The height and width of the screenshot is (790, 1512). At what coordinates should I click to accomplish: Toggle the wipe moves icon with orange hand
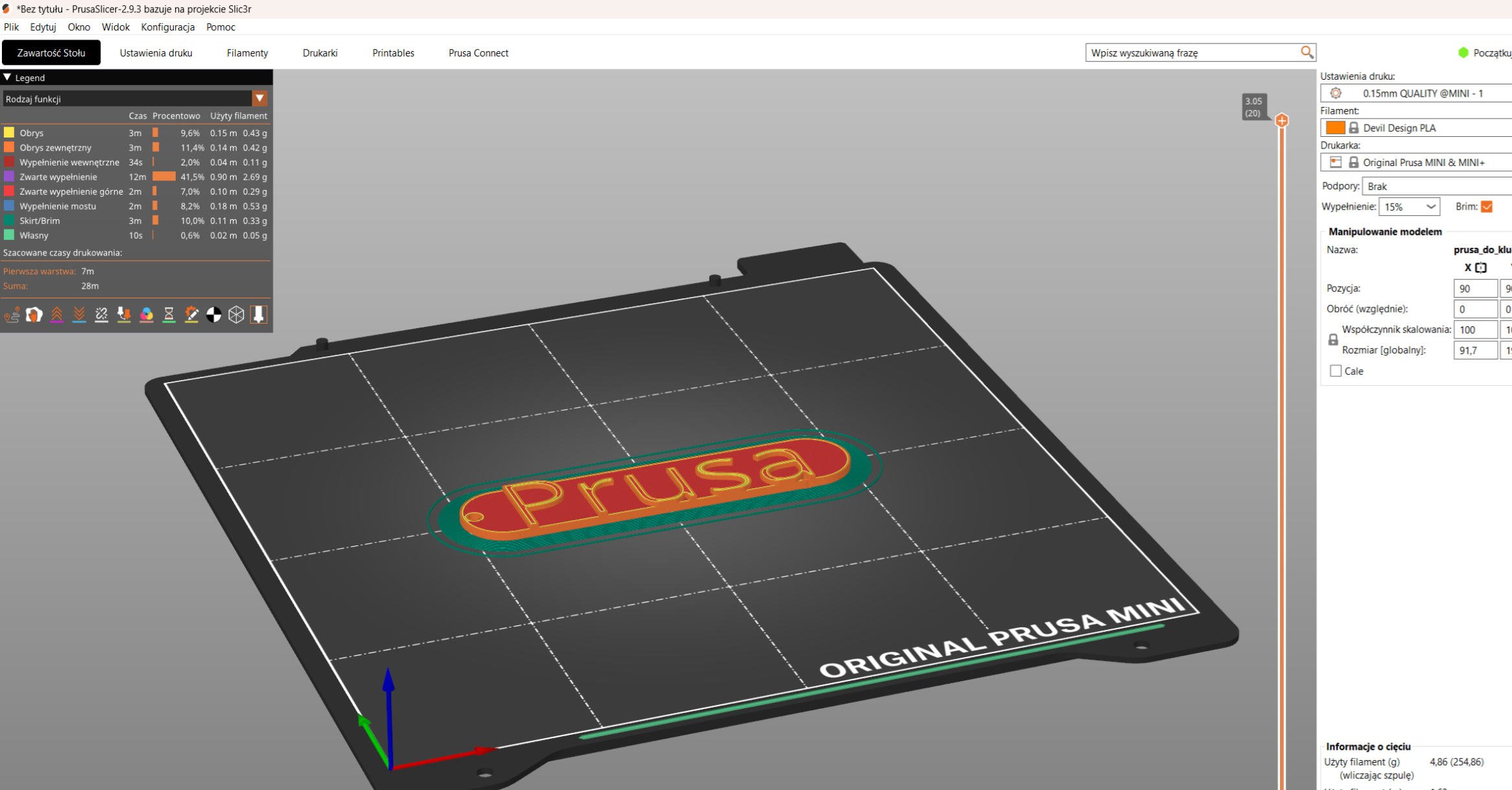(x=34, y=315)
